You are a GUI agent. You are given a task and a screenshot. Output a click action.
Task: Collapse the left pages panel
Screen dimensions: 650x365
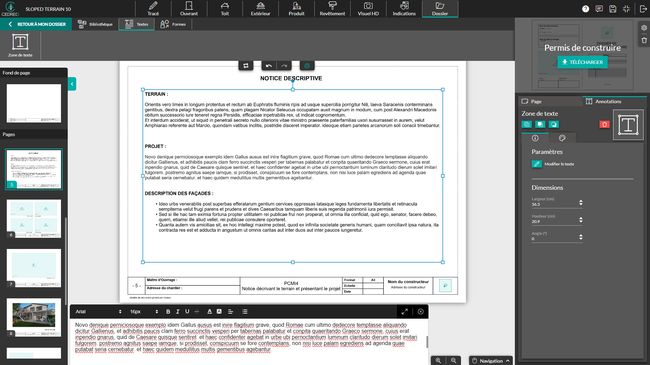(72, 84)
